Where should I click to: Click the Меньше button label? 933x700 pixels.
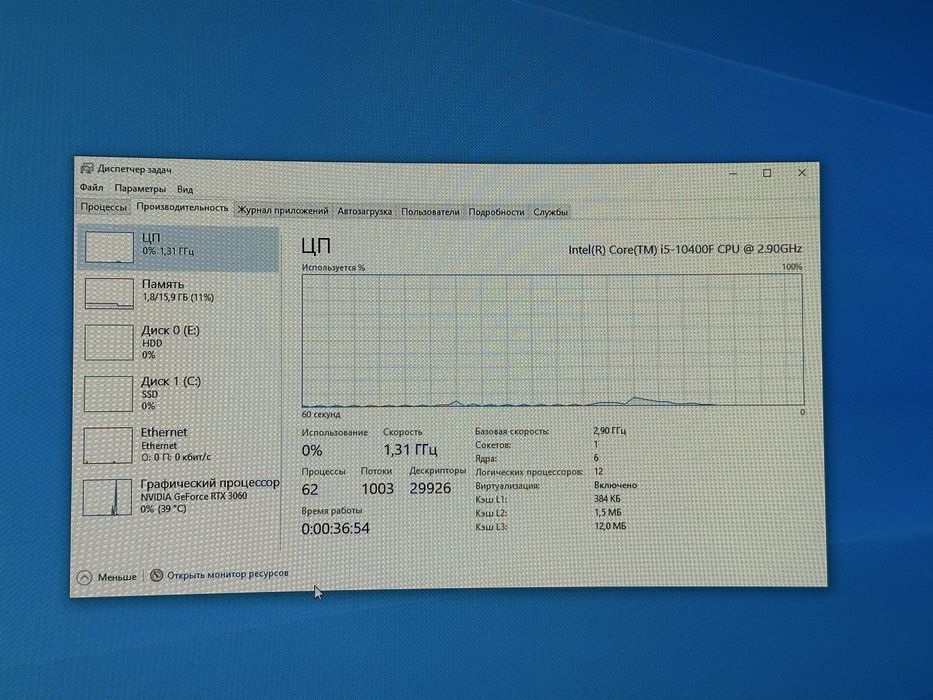(x=117, y=577)
